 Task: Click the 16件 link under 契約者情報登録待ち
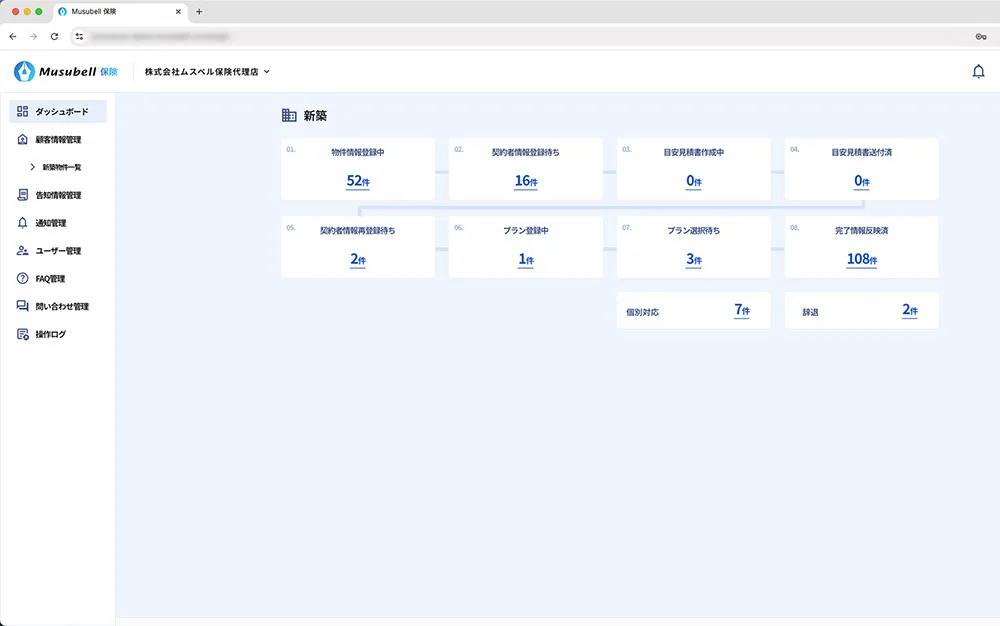tap(526, 181)
